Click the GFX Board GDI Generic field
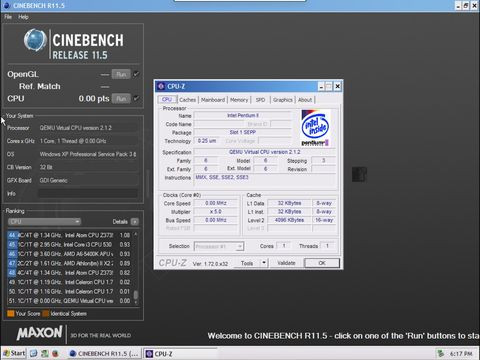 88,180
